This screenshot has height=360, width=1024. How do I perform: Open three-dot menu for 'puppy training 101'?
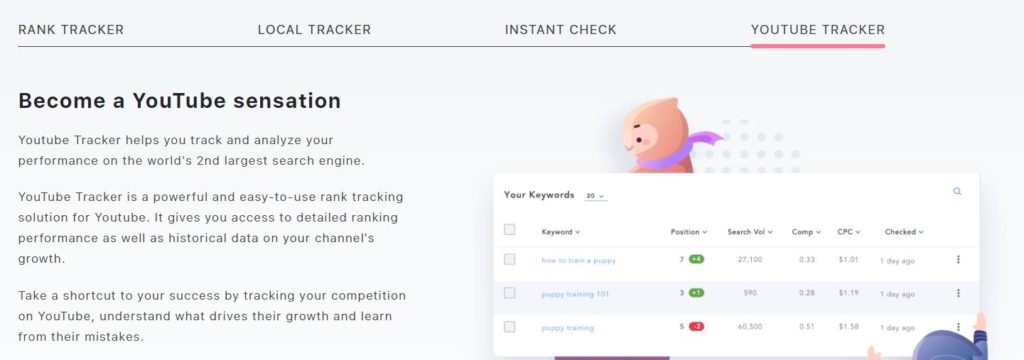click(958, 293)
